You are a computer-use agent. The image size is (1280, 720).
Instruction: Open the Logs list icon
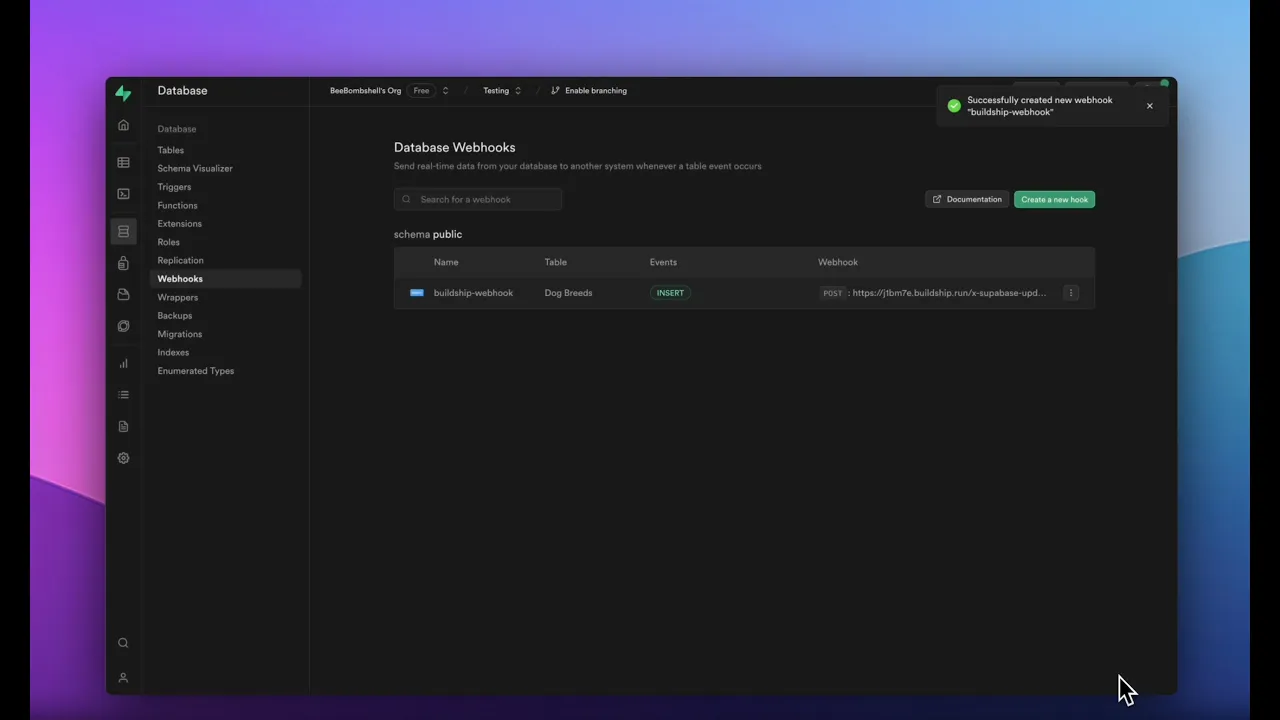pyautogui.click(x=123, y=395)
